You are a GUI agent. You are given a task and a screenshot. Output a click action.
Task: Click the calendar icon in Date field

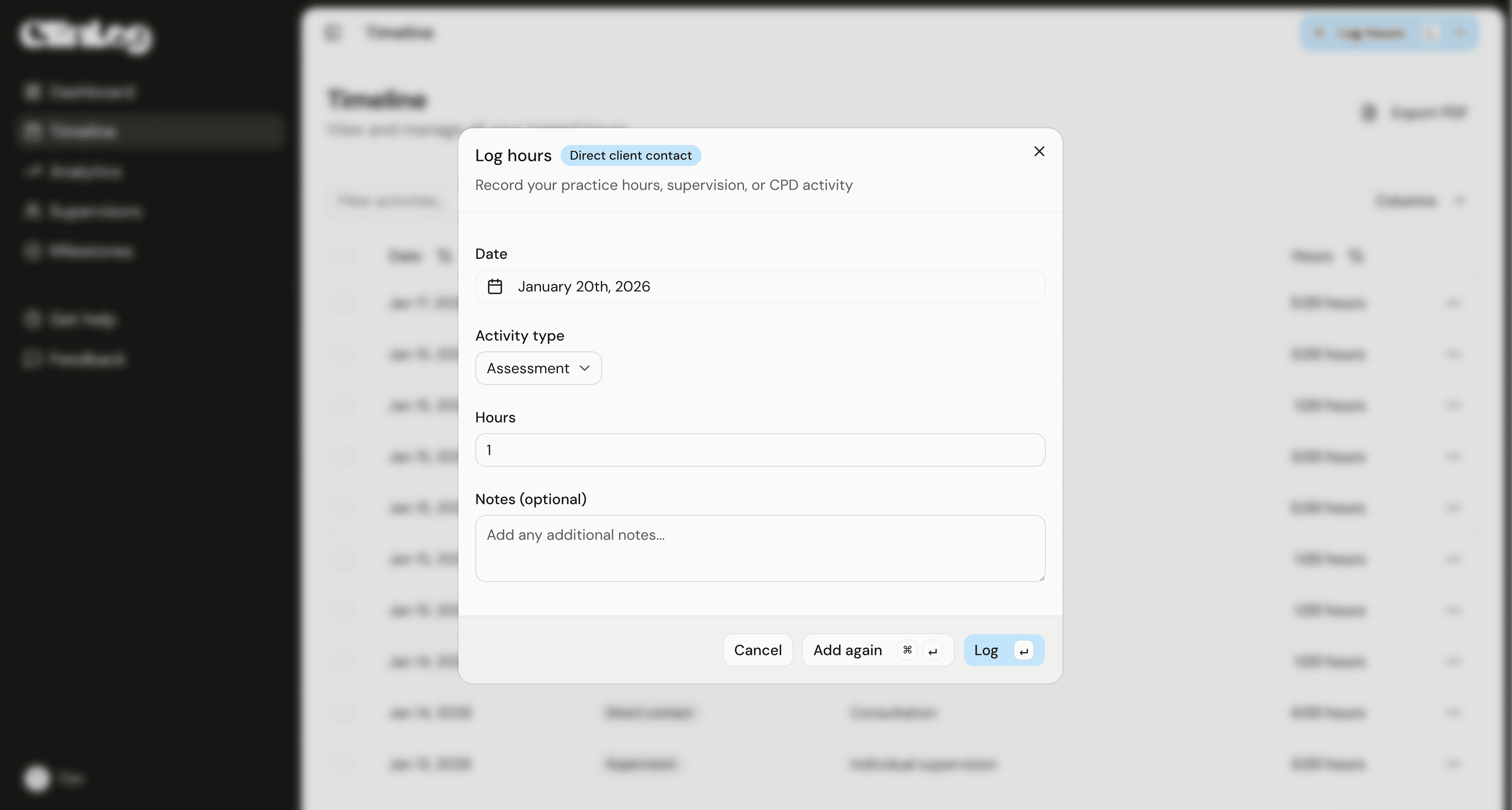tap(495, 286)
